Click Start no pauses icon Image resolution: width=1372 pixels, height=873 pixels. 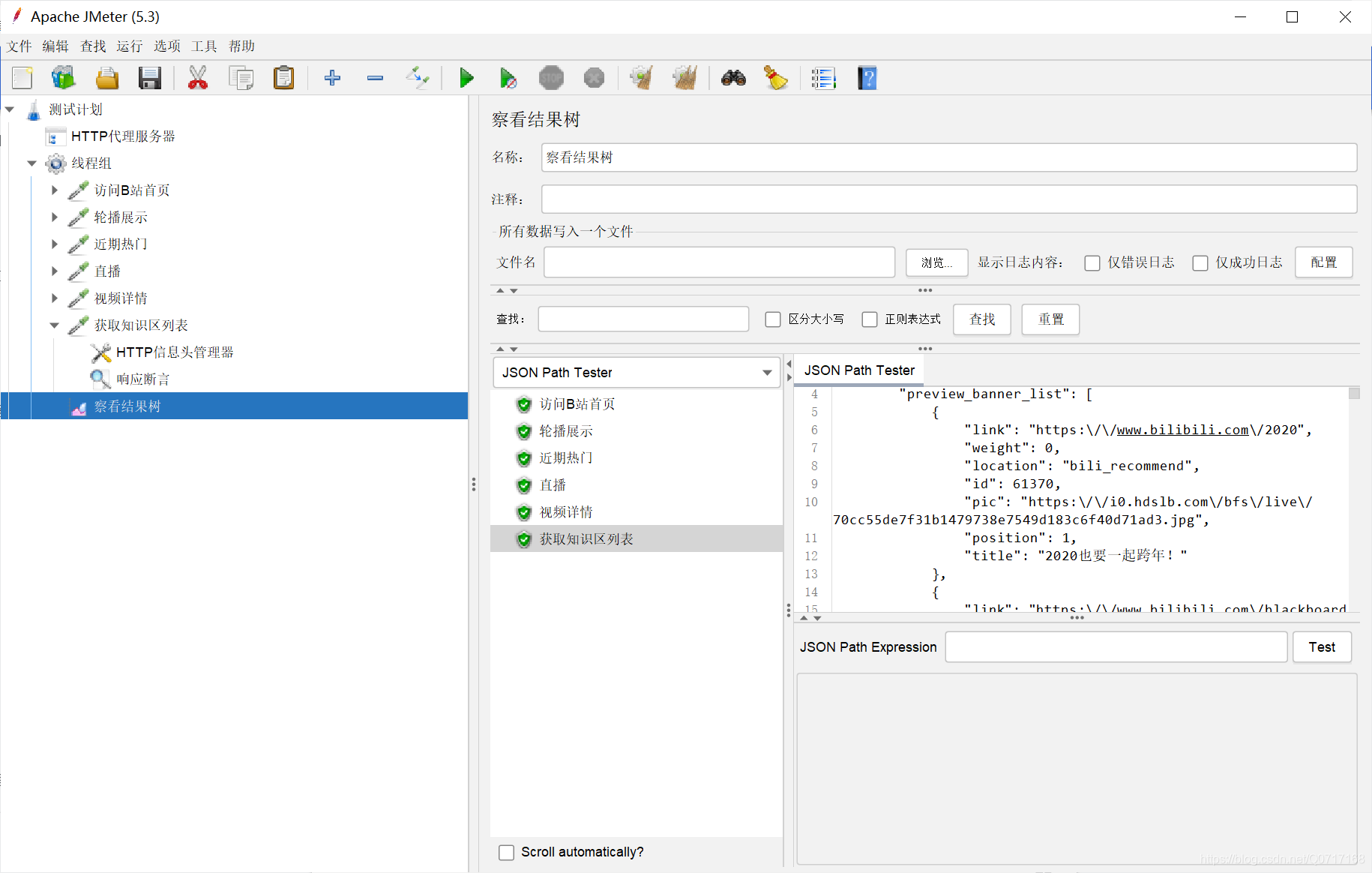(x=508, y=78)
